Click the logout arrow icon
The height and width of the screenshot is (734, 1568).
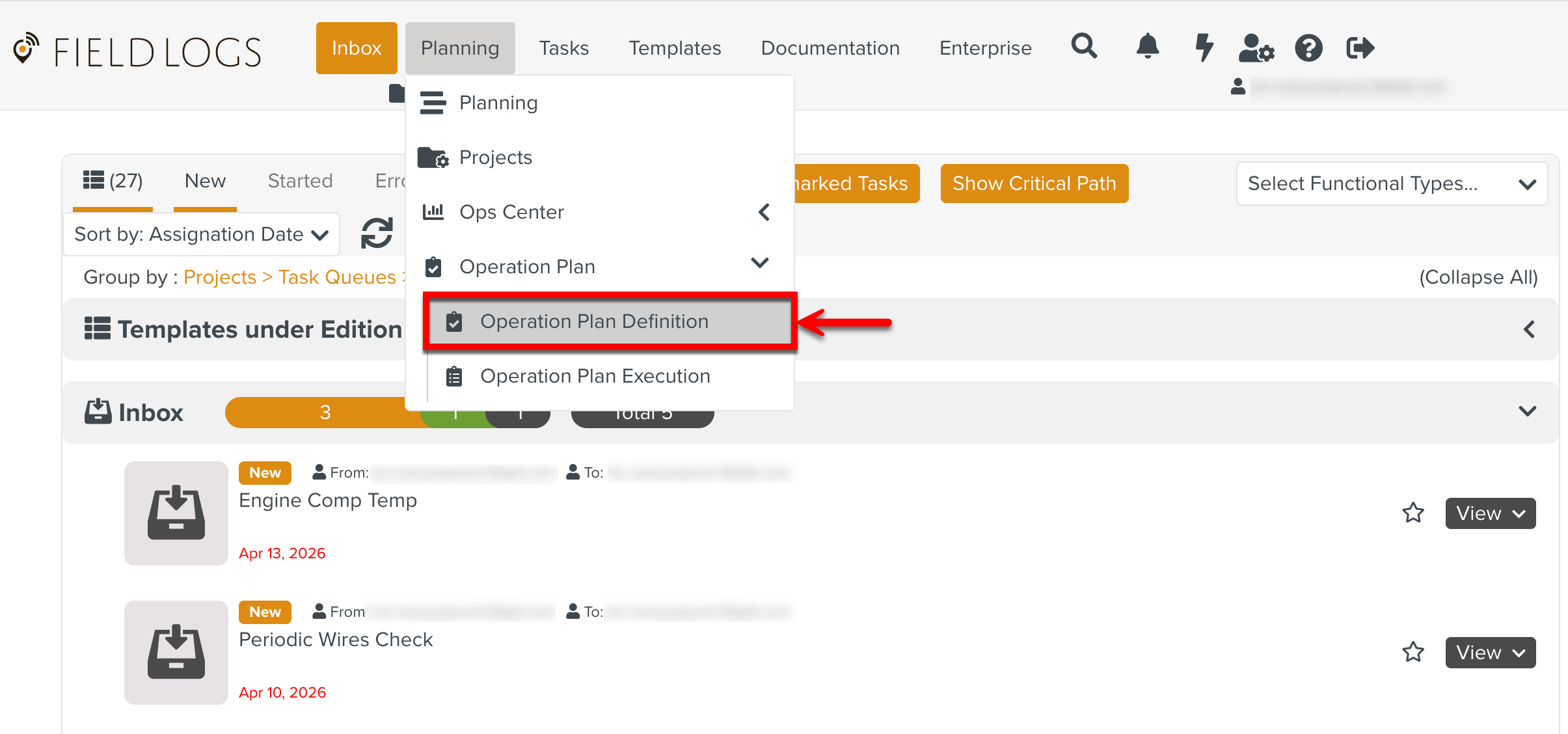point(1360,48)
